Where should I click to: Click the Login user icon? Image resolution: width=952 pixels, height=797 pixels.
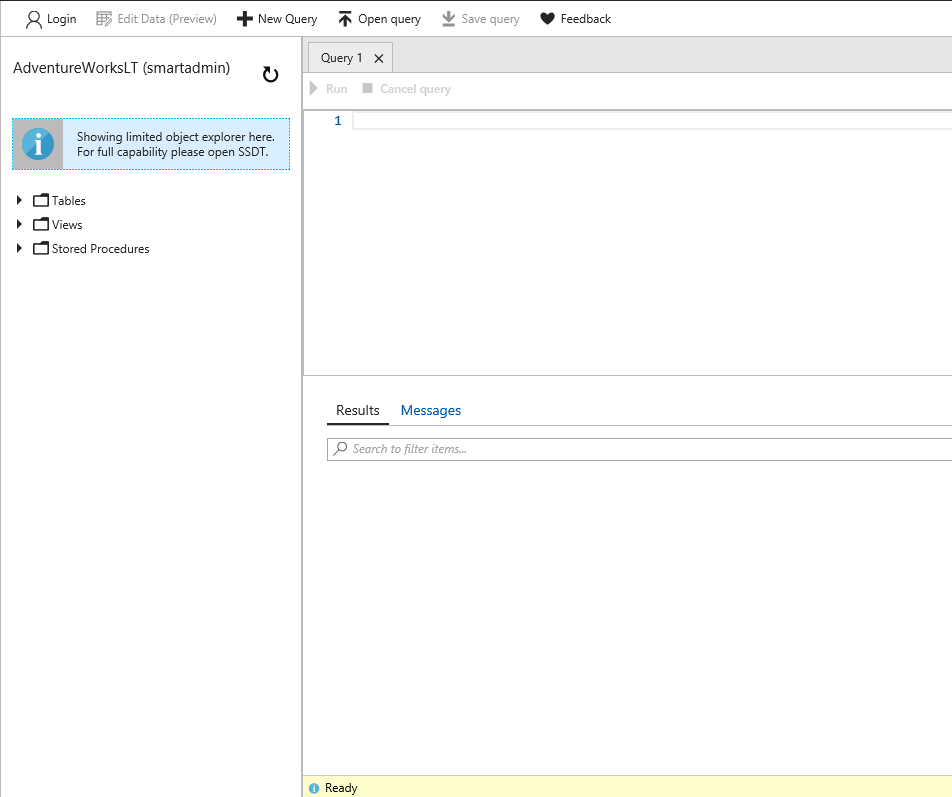tap(34, 19)
